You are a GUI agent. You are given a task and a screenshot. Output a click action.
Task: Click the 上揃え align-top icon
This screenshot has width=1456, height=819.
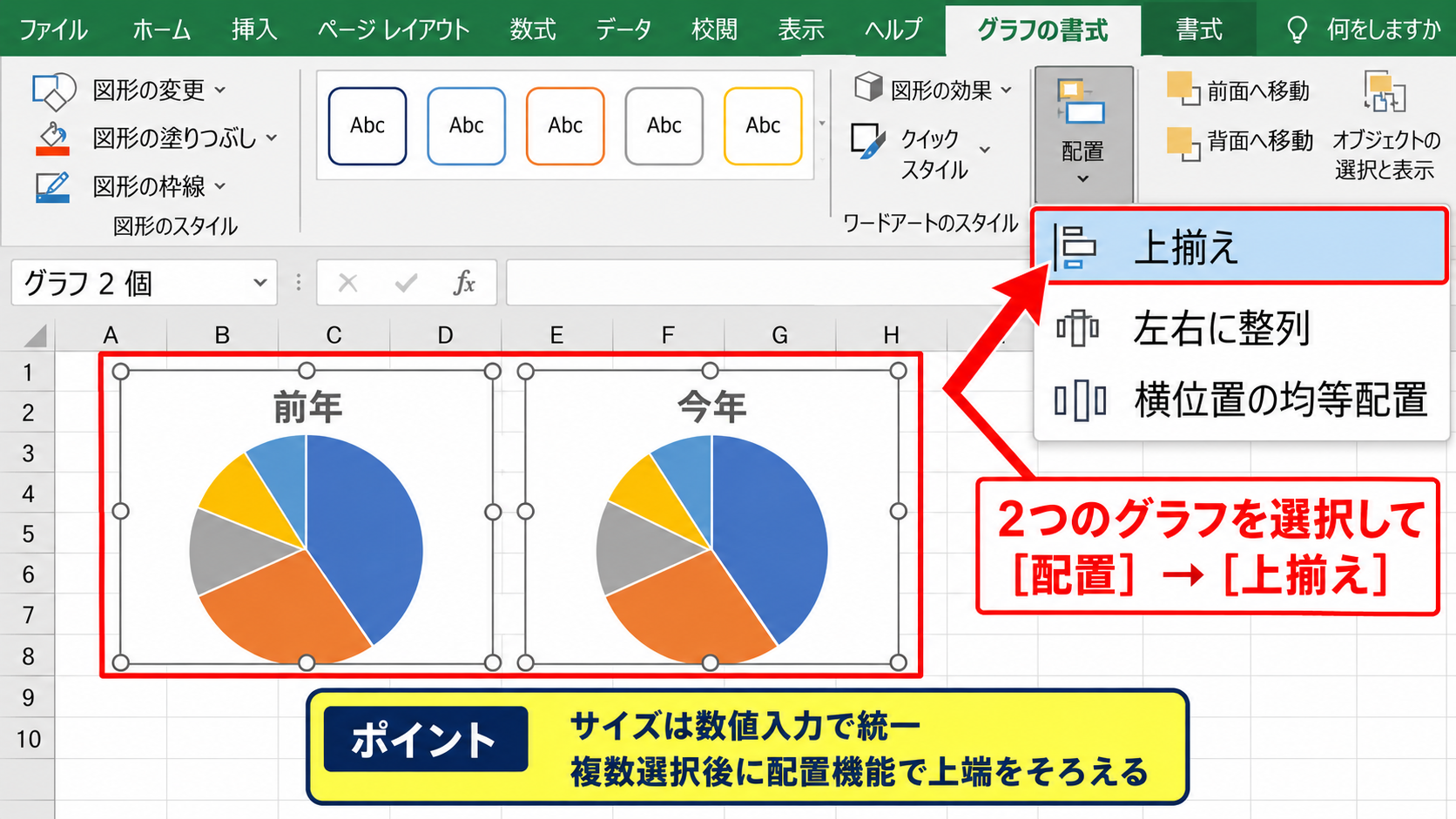pos(1074,247)
